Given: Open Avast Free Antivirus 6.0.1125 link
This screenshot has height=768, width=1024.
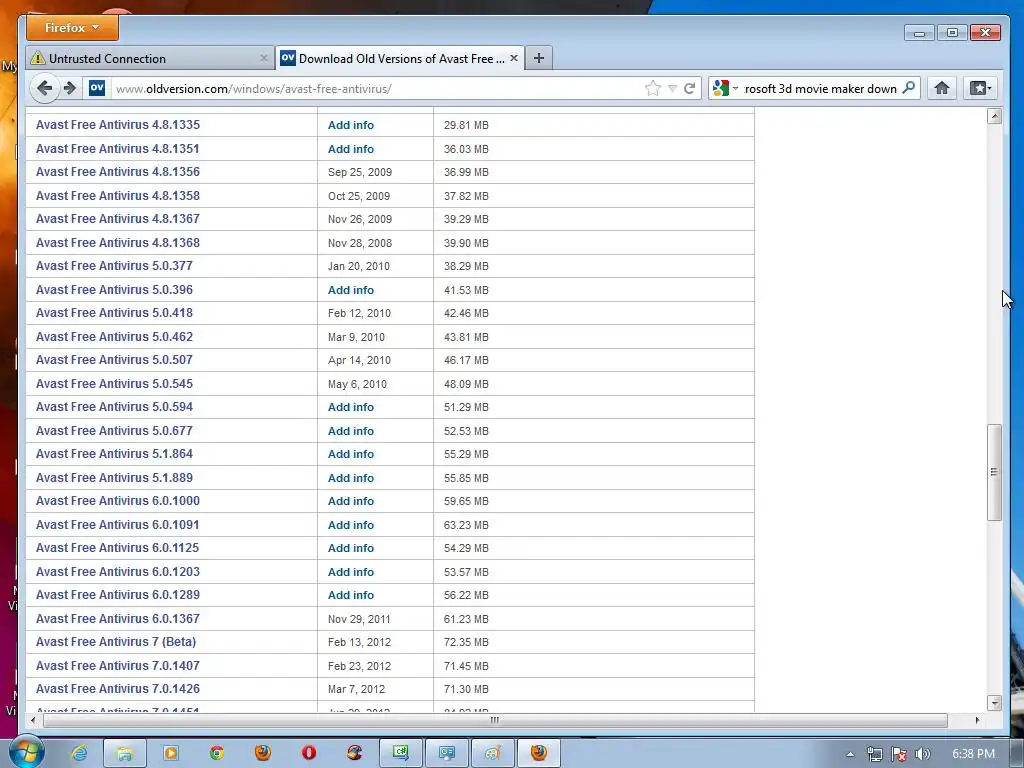Looking at the screenshot, I should pyautogui.click(x=118, y=548).
